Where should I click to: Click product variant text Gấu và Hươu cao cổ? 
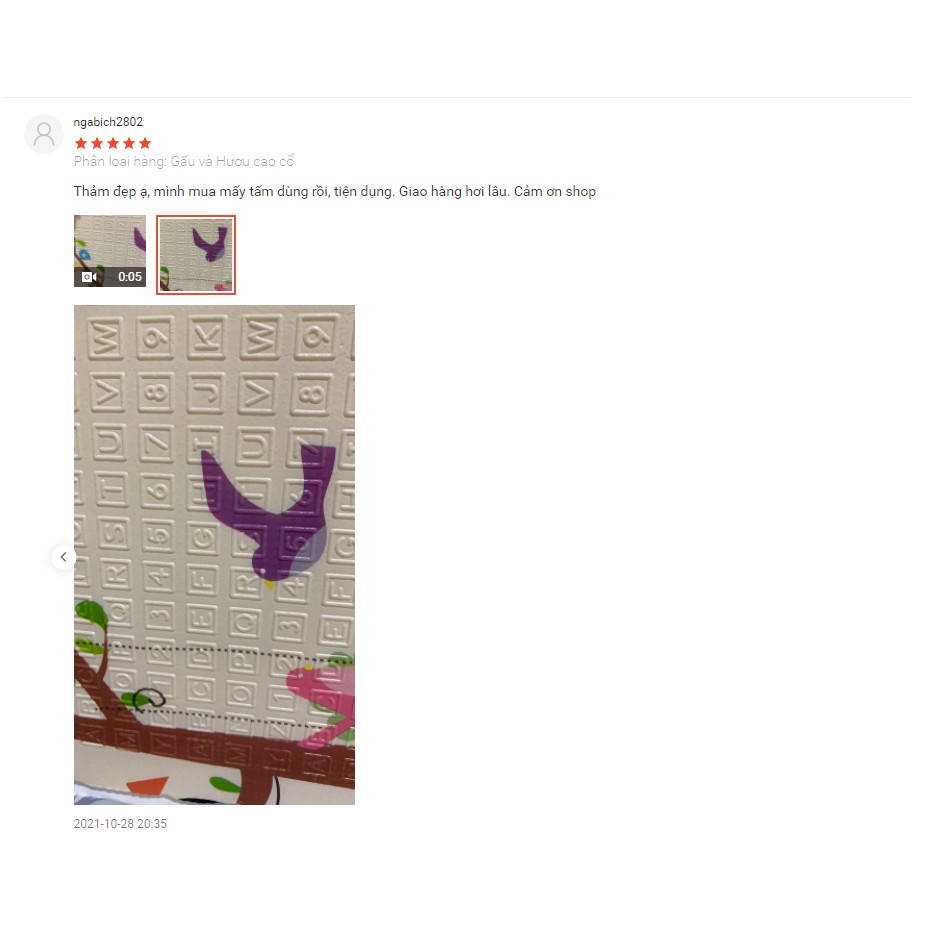tap(233, 161)
